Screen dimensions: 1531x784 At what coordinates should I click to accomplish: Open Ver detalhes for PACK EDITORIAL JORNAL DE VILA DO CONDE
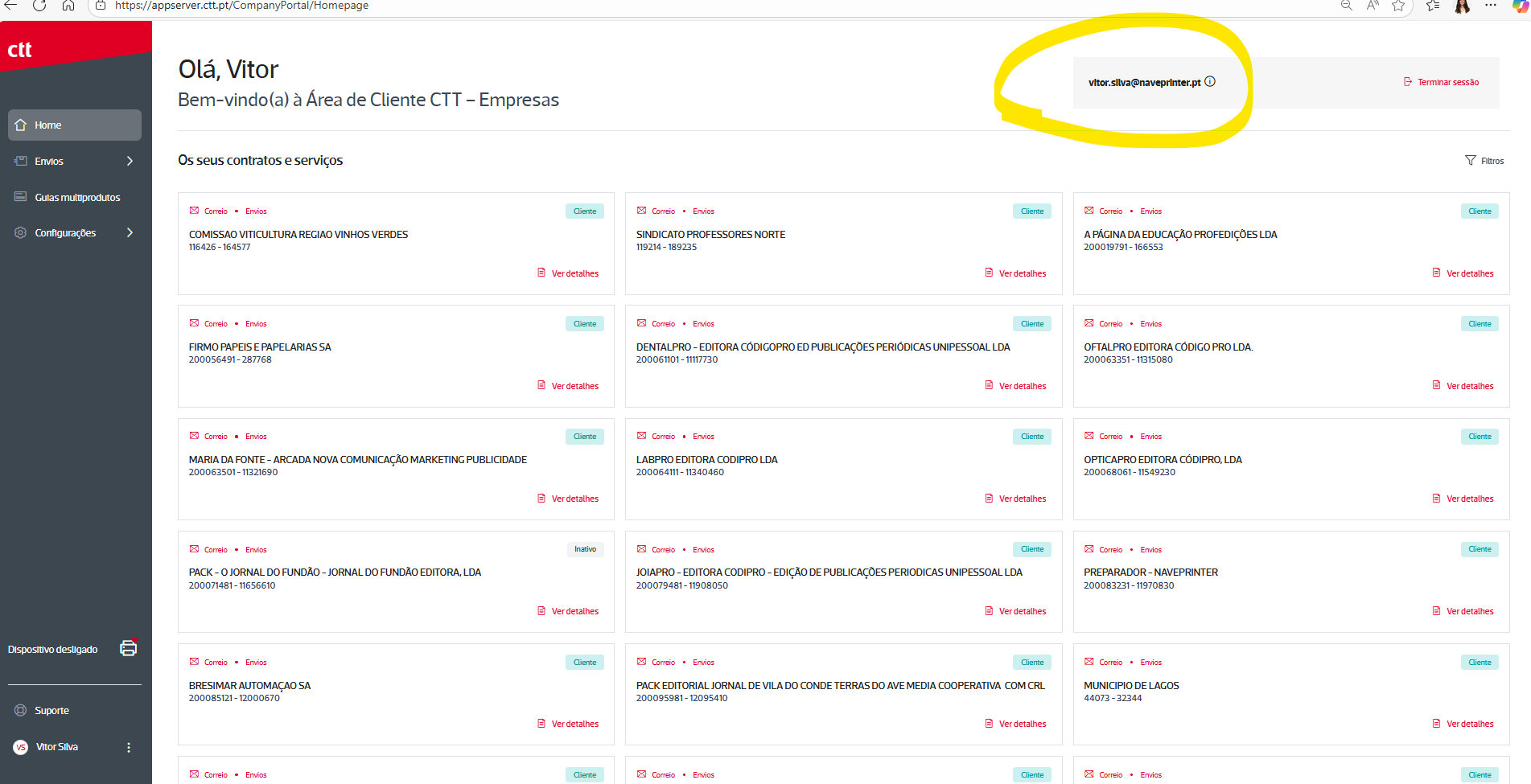[1015, 724]
